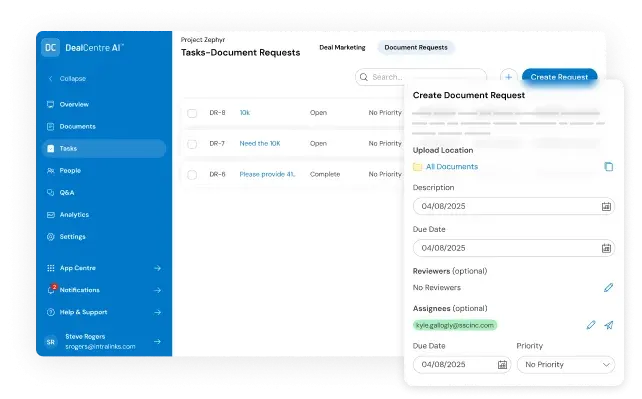Expand Steve Rogers account arrow

point(157,341)
